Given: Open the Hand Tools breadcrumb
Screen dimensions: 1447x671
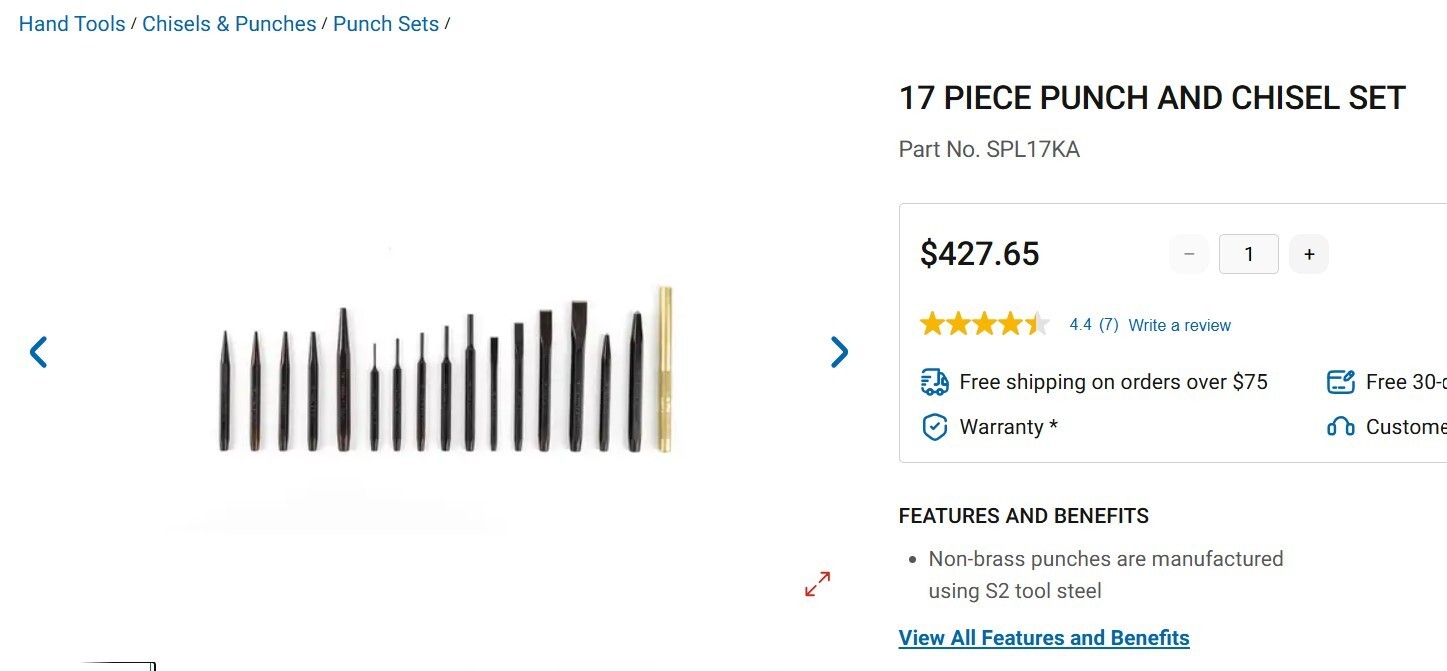Looking at the screenshot, I should [72, 24].
